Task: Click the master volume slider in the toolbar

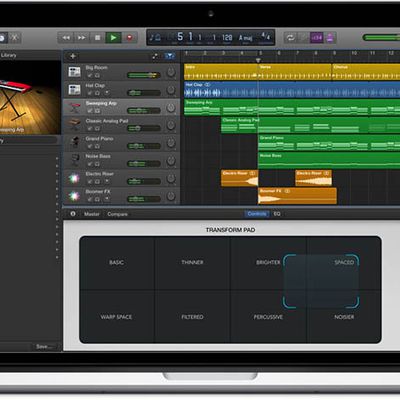Action: [x=381, y=37]
